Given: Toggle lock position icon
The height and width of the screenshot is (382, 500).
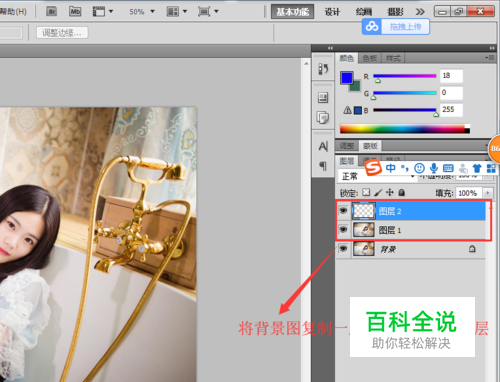Looking at the screenshot, I should pos(390,192).
